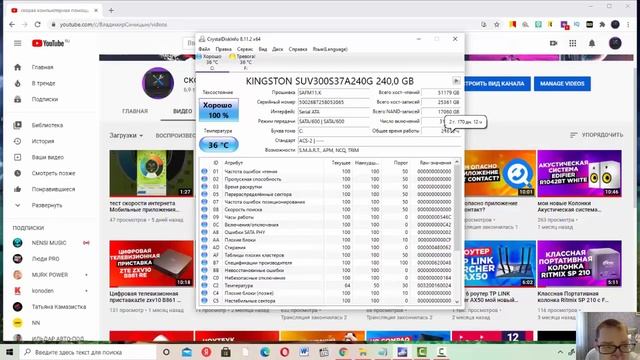
Task: Open the Правка menu in CrystalDiskInfo
Action: (223, 49)
